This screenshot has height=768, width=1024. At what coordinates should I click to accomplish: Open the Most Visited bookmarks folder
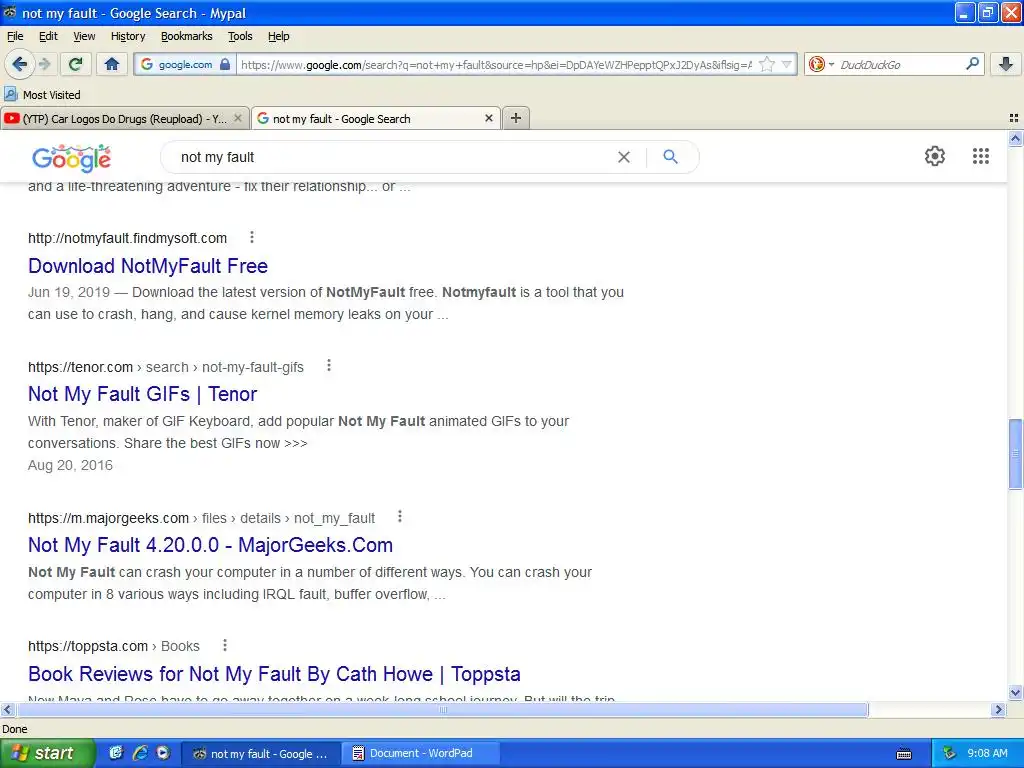pos(42,95)
